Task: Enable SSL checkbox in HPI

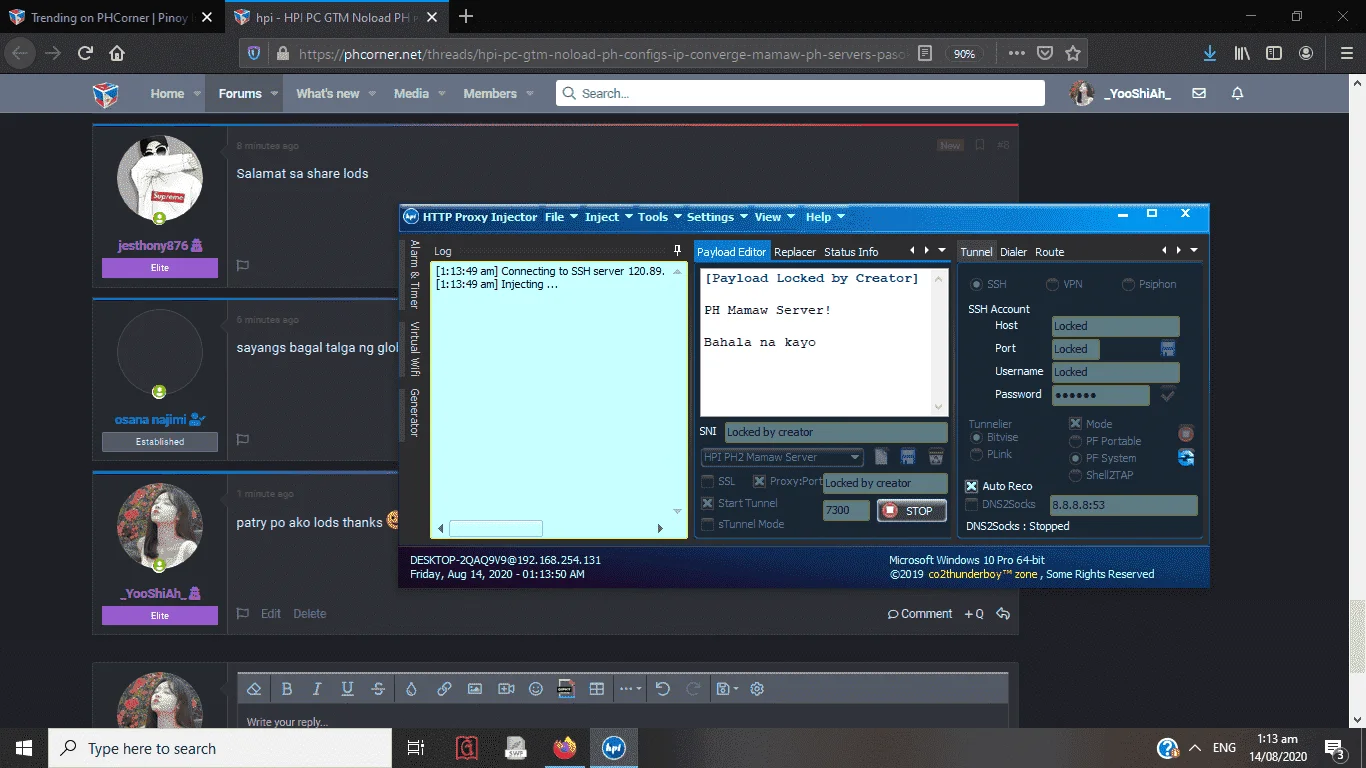Action: click(708, 482)
